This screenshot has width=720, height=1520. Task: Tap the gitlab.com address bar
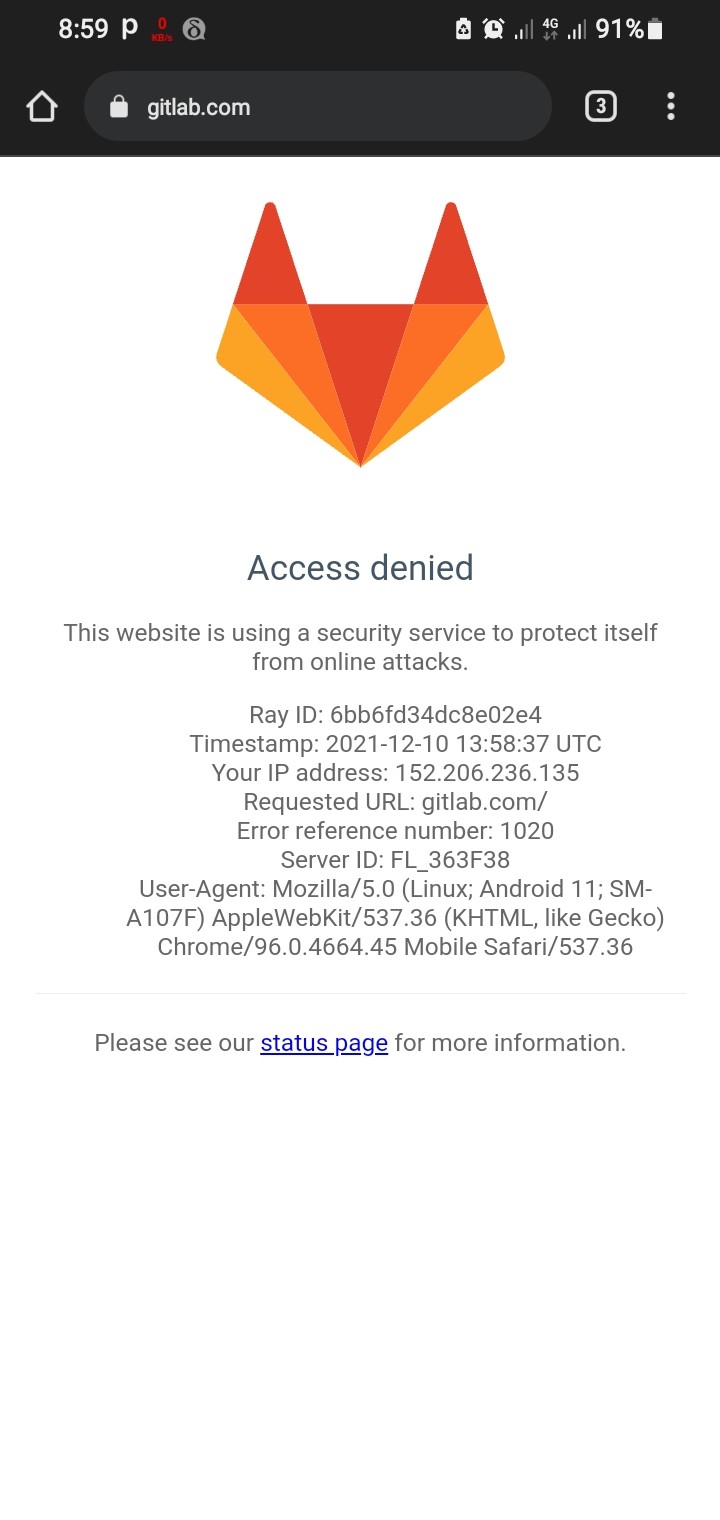(x=318, y=107)
